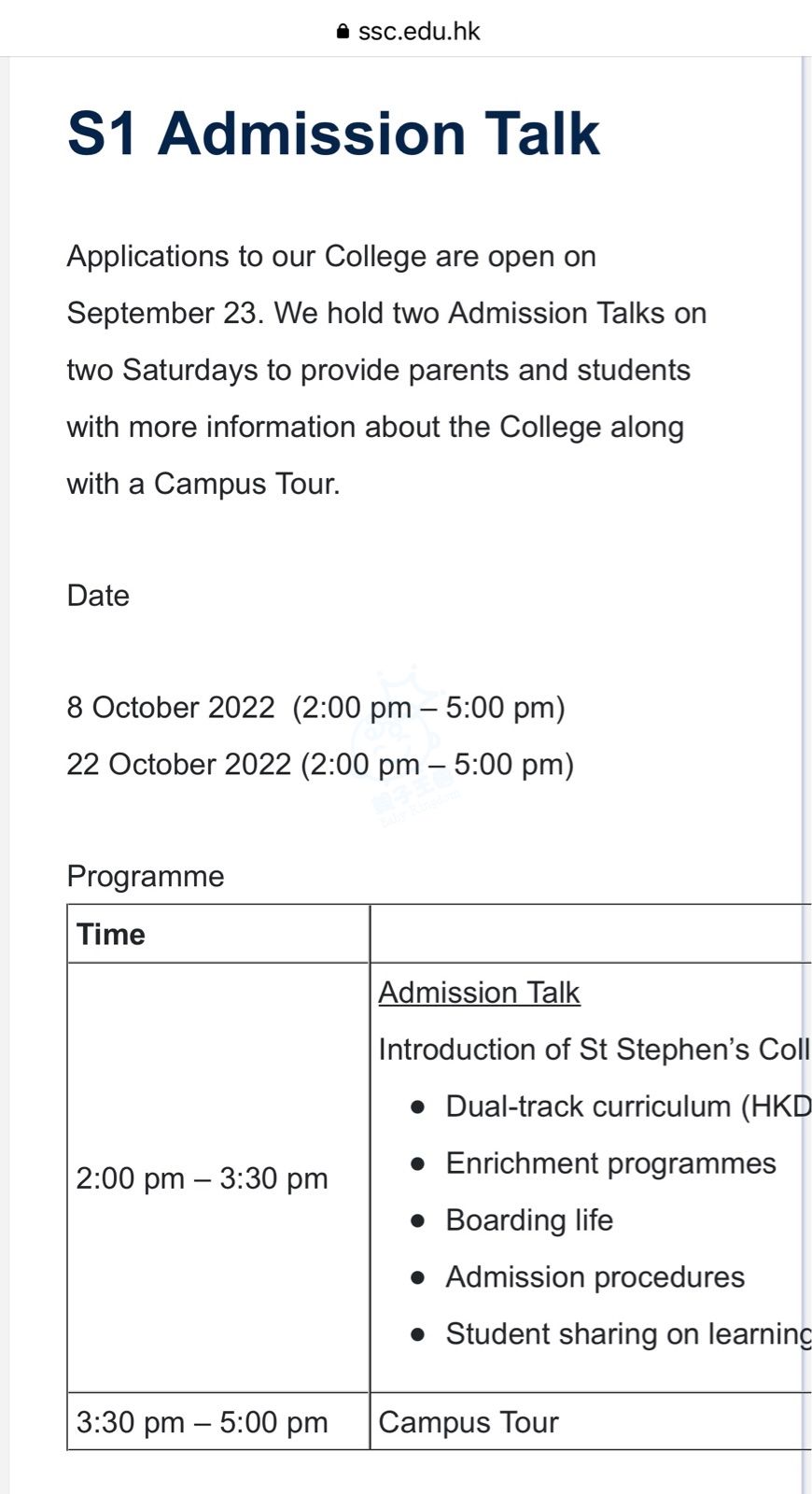Click the Admission procedures bullet item
Screen dimensions: 812x1494
(595, 1277)
